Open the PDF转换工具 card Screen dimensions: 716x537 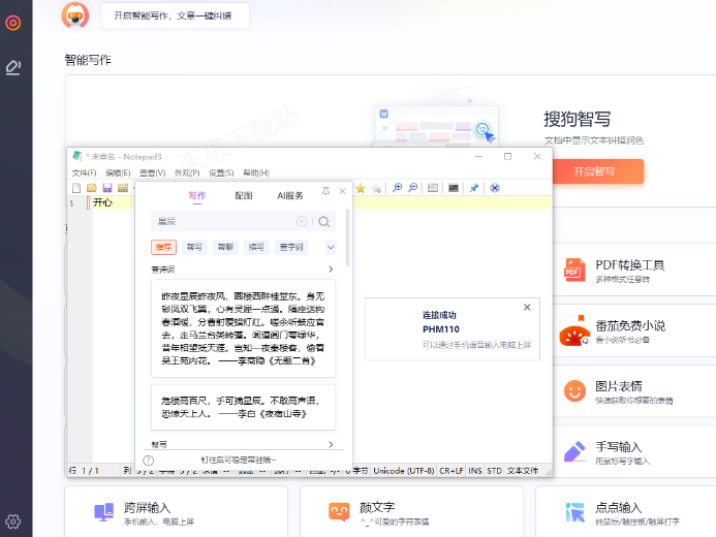coord(635,270)
